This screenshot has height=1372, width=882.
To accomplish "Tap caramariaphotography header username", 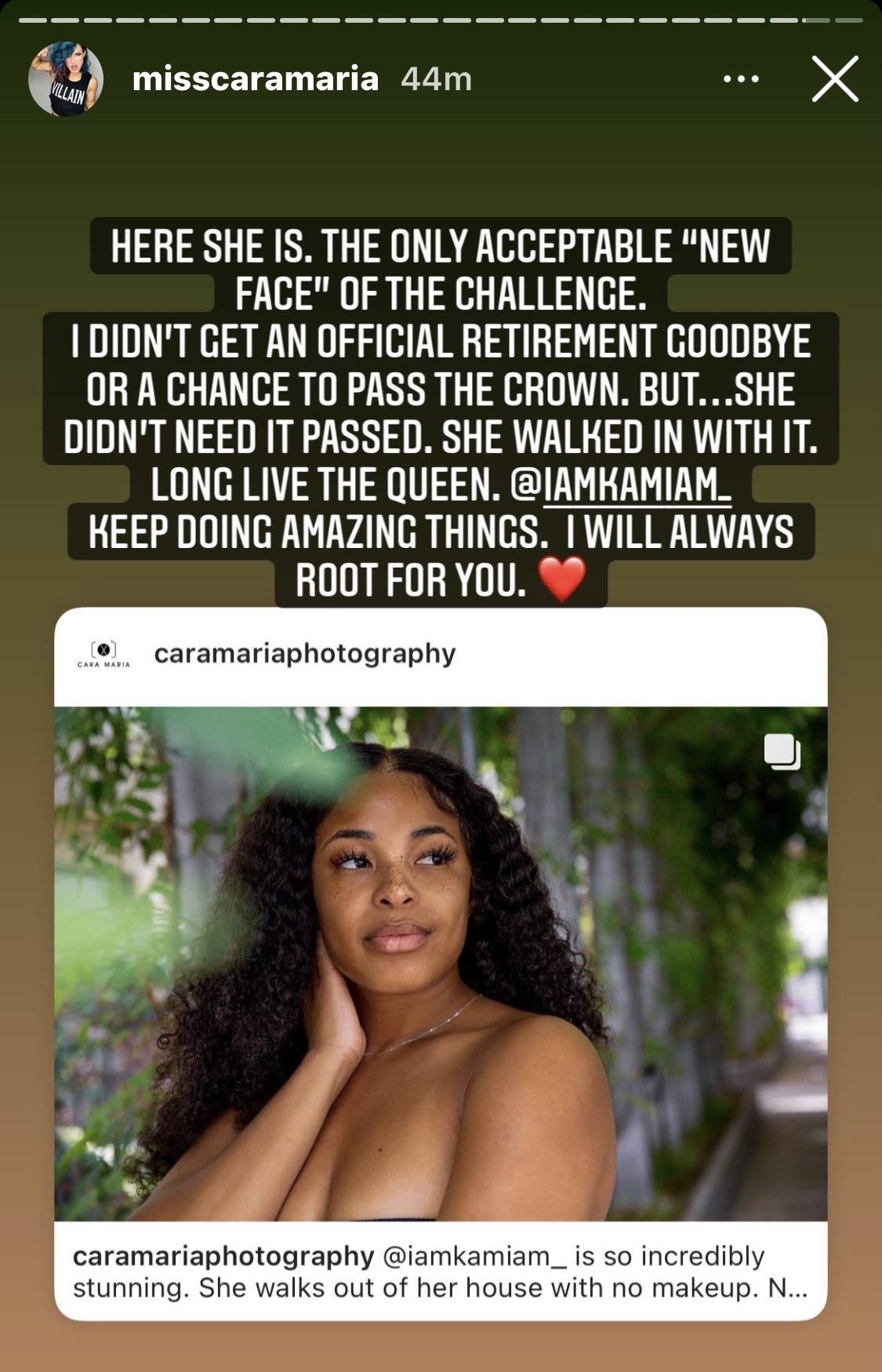I will click(x=305, y=654).
